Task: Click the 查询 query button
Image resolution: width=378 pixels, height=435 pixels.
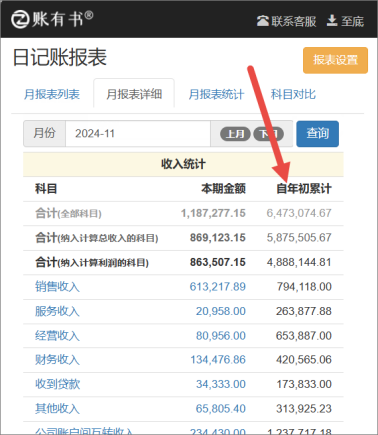Action: pyautogui.click(x=317, y=134)
